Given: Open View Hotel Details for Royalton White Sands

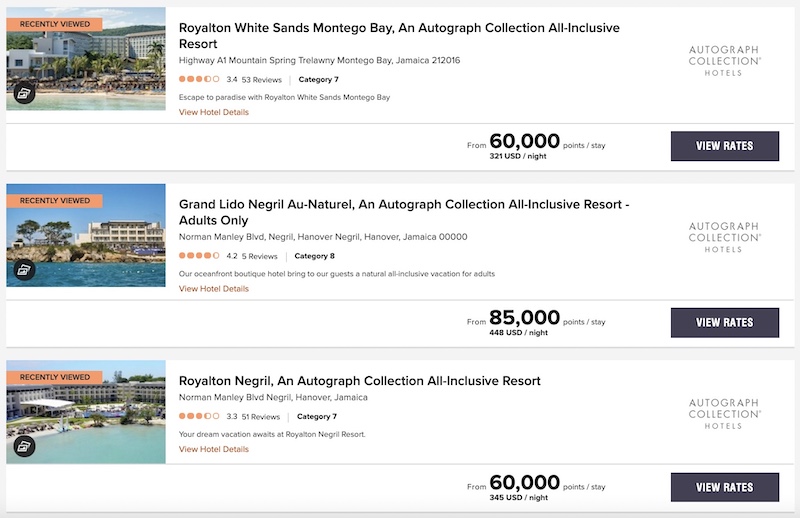Looking at the screenshot, I should (x=214, y=112).
